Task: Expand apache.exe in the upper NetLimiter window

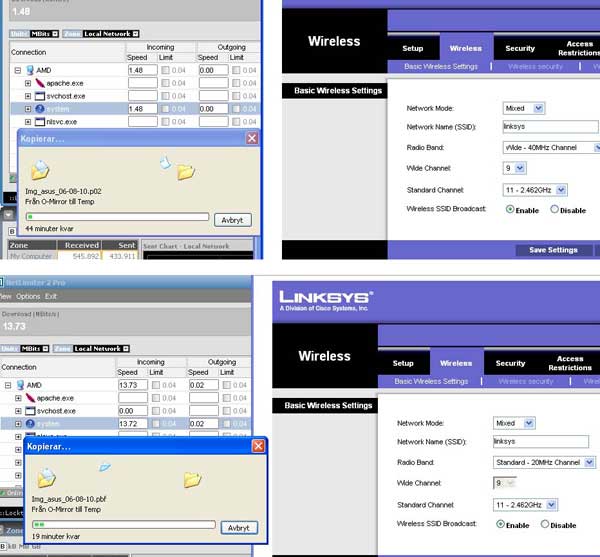Action: click(x=28, y=83)
